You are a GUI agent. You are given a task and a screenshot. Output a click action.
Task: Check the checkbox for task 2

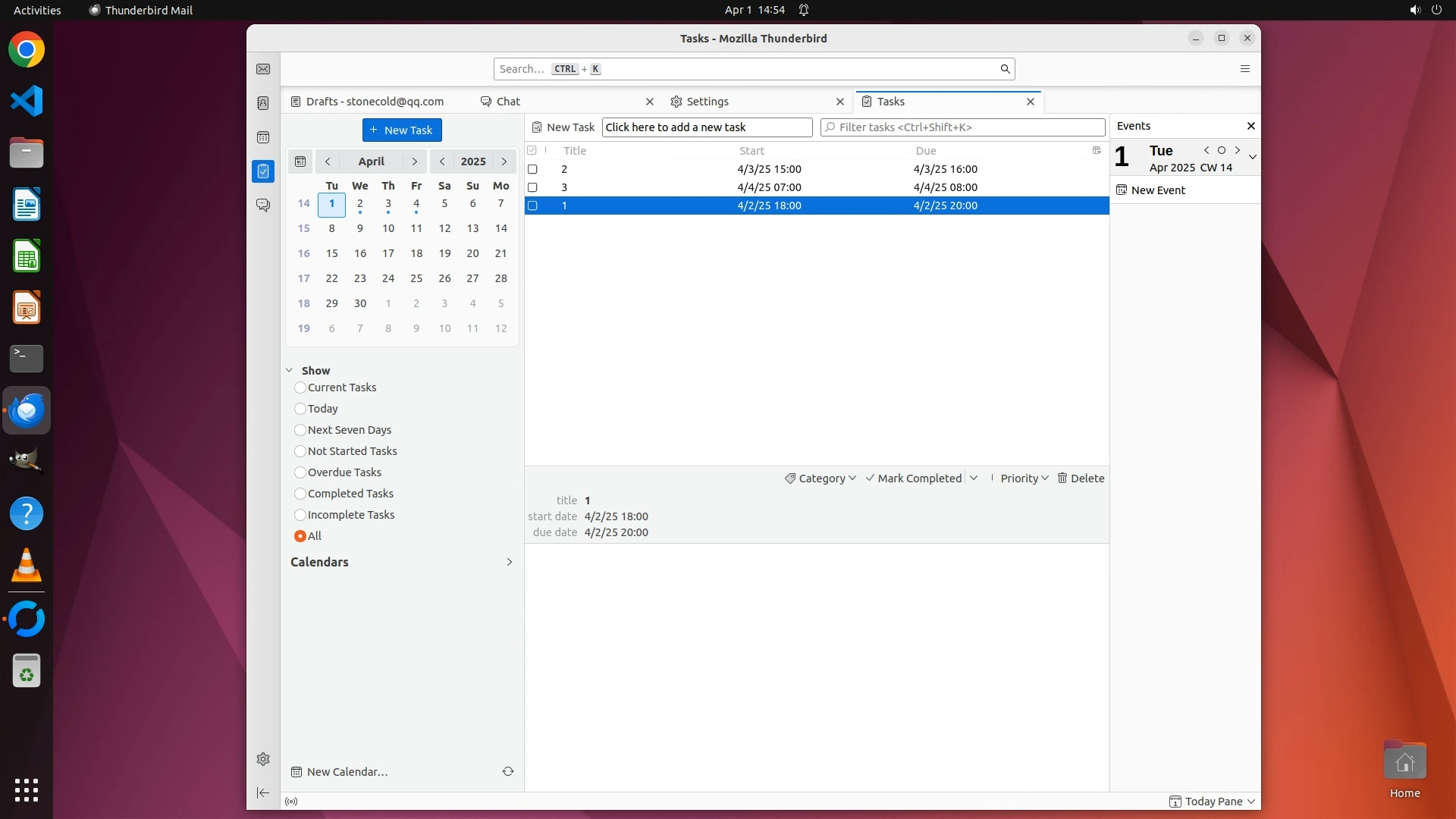pos(532,169)
